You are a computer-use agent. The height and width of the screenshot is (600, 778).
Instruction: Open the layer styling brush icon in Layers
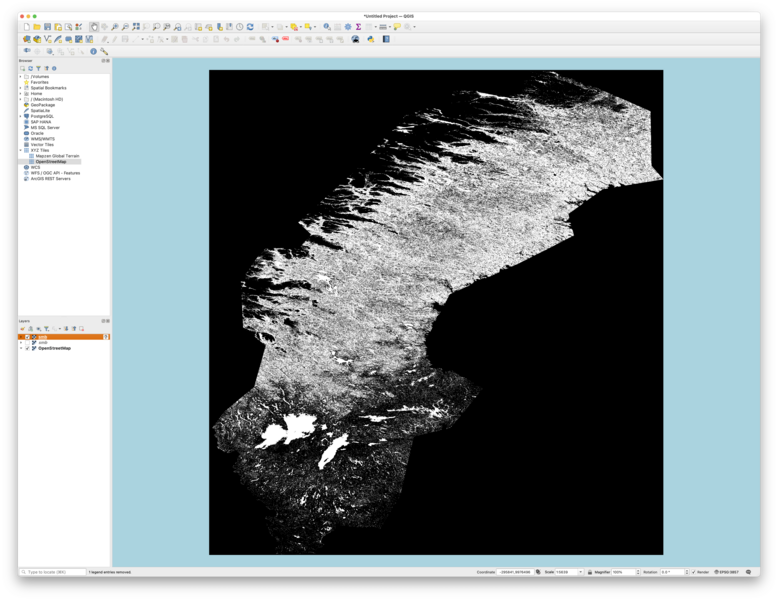coord(22,329)
